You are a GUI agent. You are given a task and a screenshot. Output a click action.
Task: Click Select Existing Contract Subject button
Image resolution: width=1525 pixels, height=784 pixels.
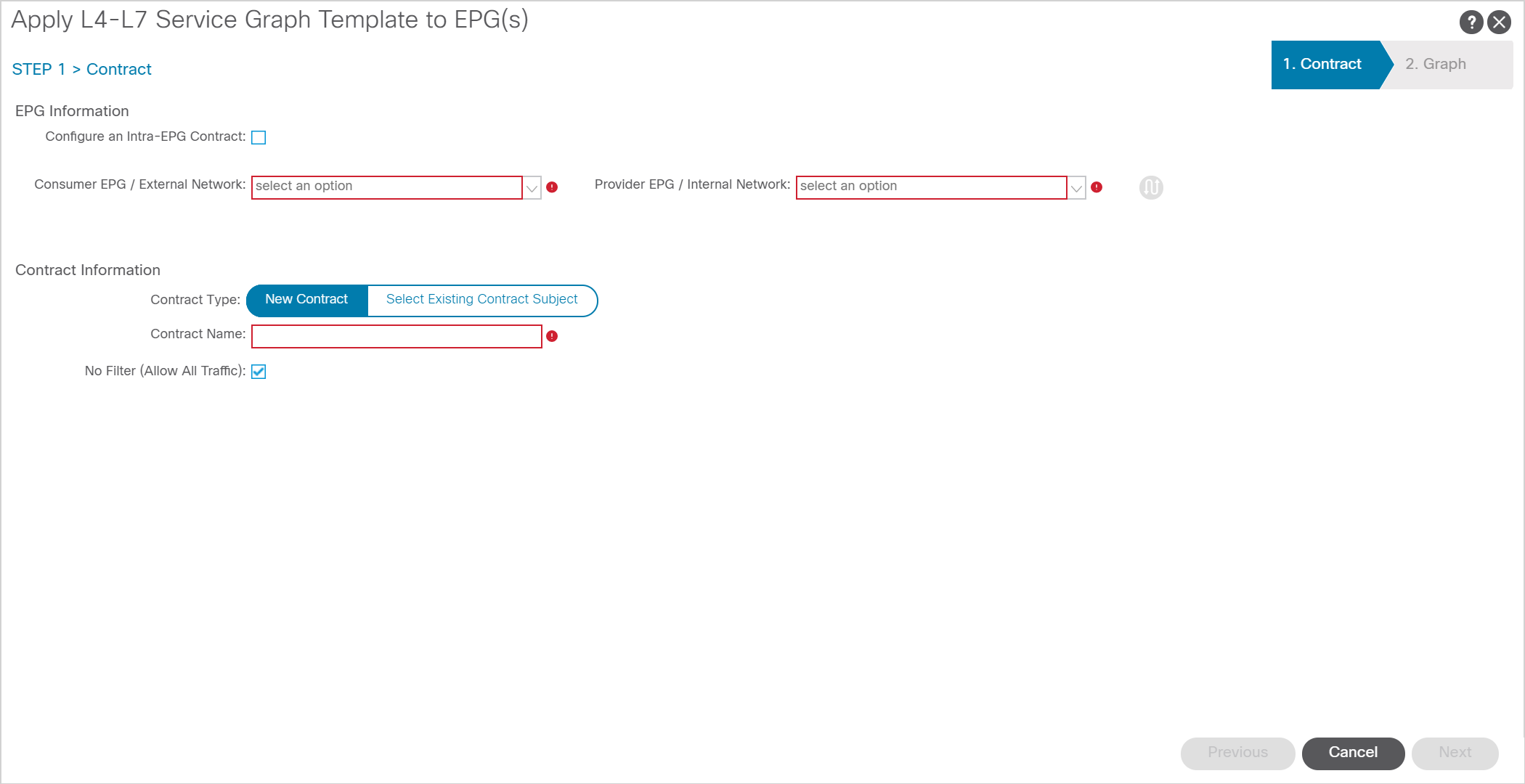point(479,299)
